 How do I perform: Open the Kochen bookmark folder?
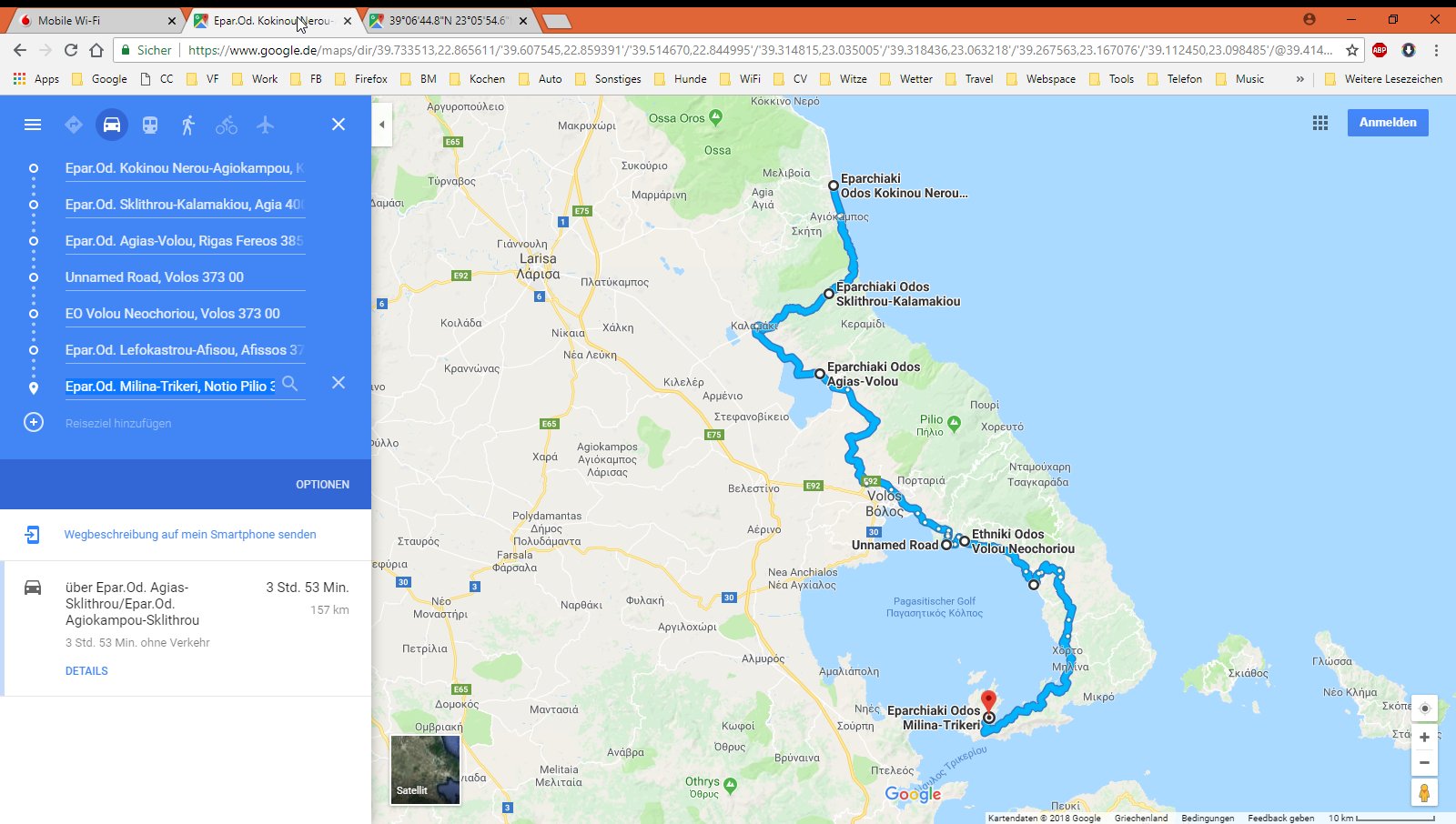(x=478, y=79)
